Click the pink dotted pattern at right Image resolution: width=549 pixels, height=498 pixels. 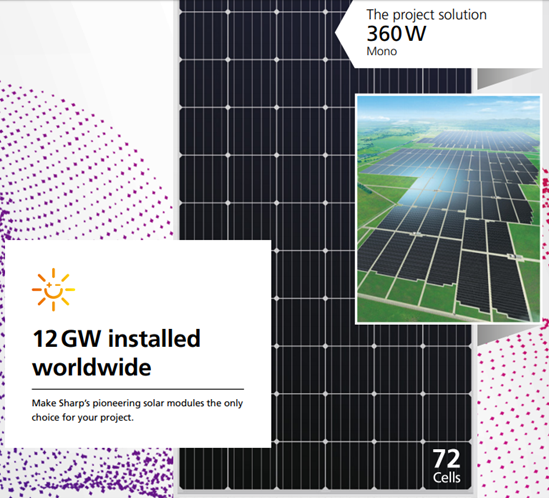click(x=511, y=413)
